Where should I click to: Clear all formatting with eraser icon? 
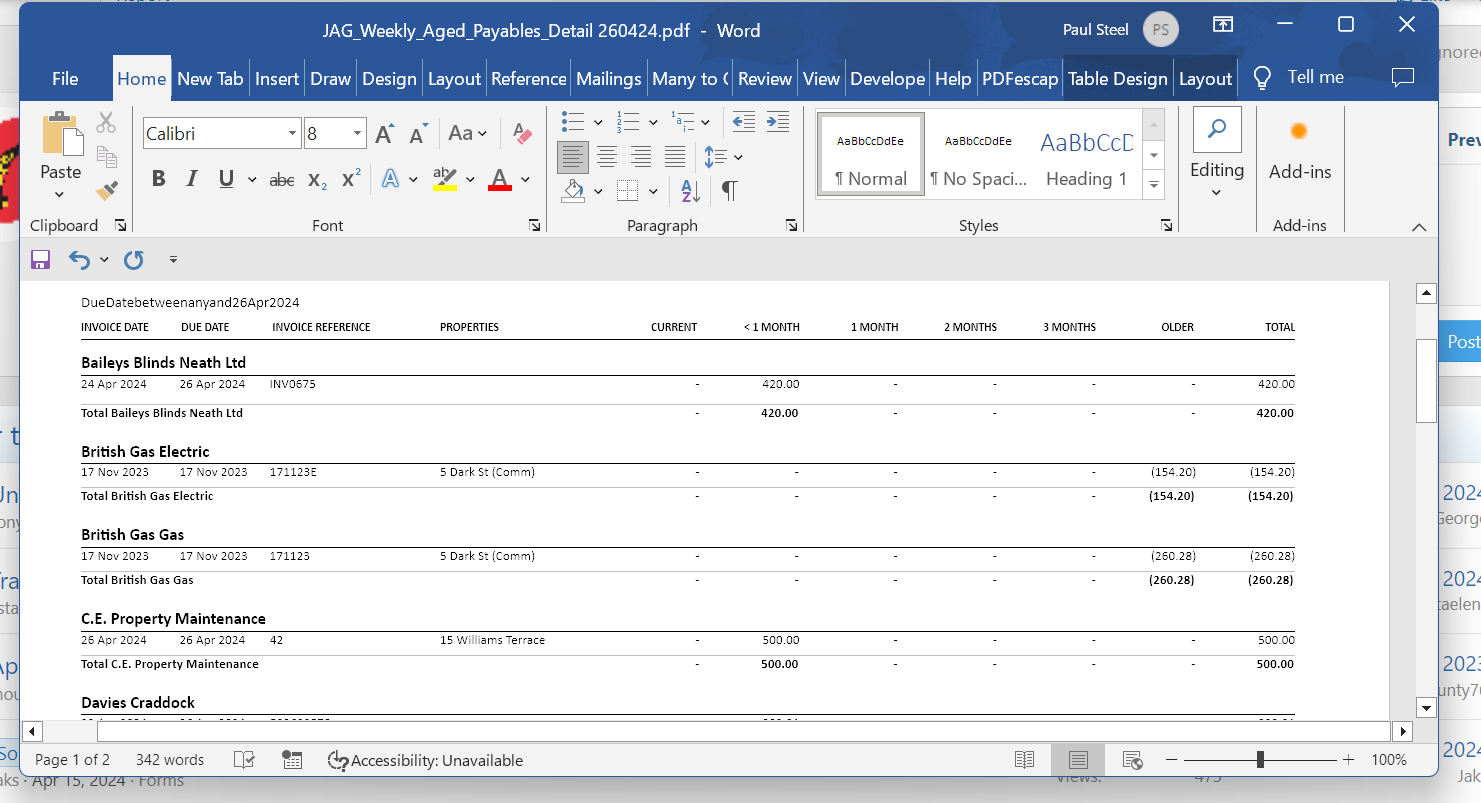point(522,133)
